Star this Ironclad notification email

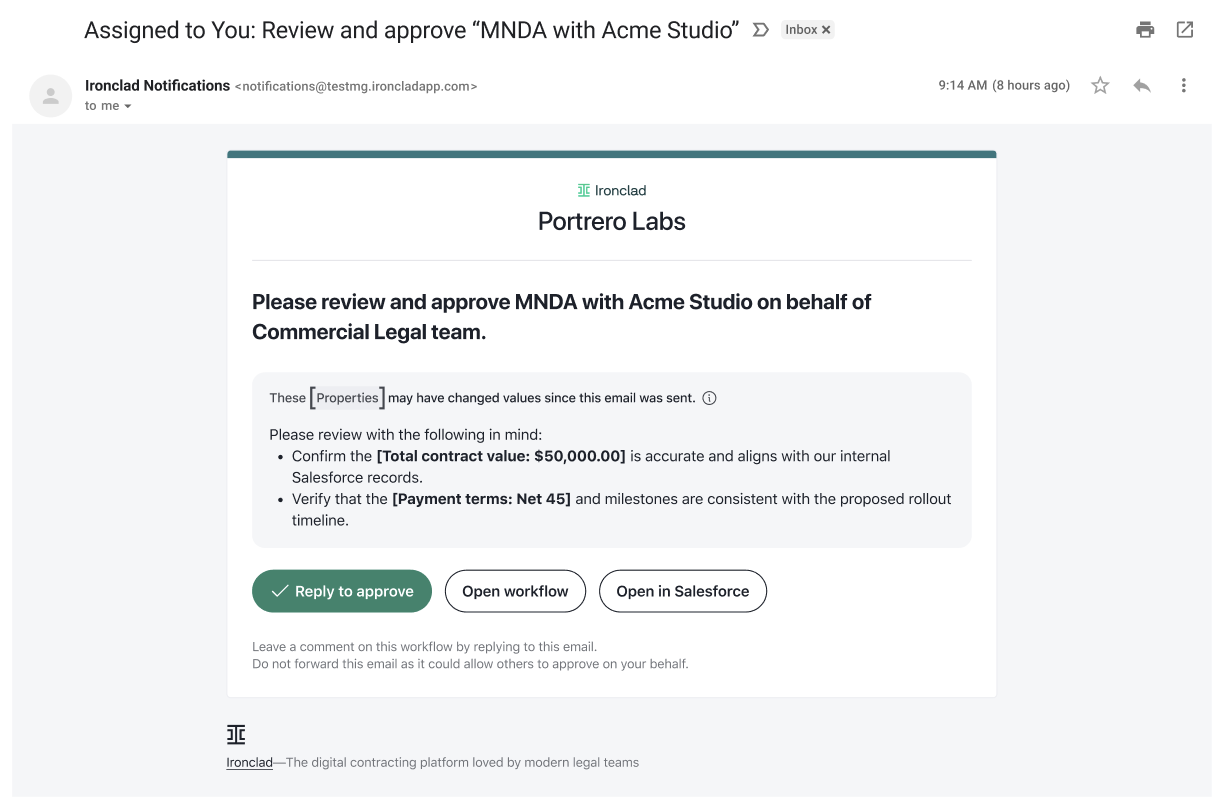1100,86
